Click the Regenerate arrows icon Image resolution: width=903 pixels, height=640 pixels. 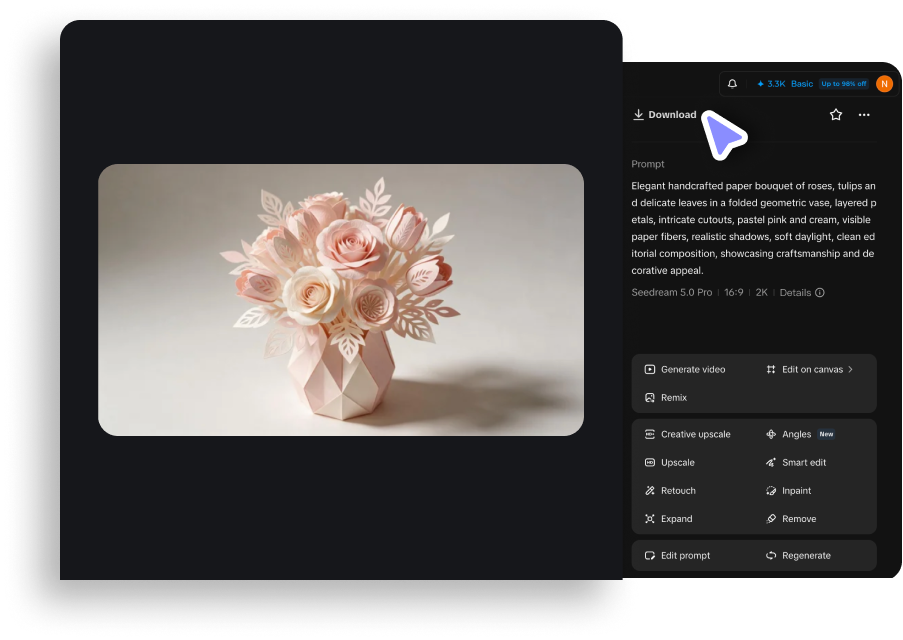tap(771, 556)
